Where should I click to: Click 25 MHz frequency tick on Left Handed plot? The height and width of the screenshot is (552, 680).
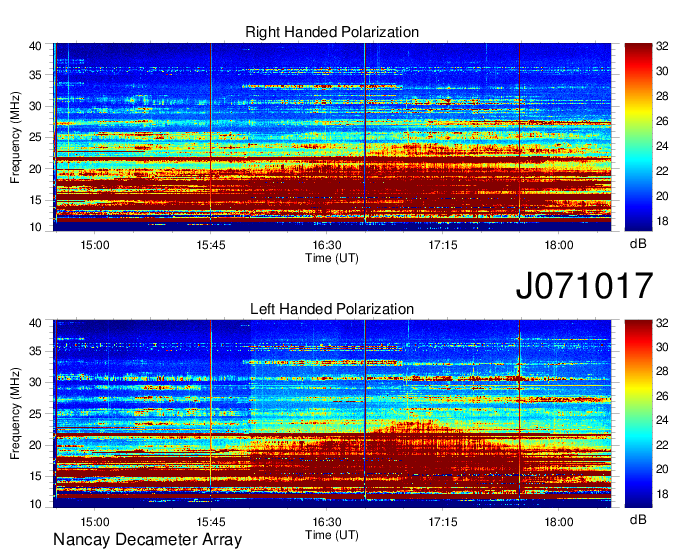[35, 414]
